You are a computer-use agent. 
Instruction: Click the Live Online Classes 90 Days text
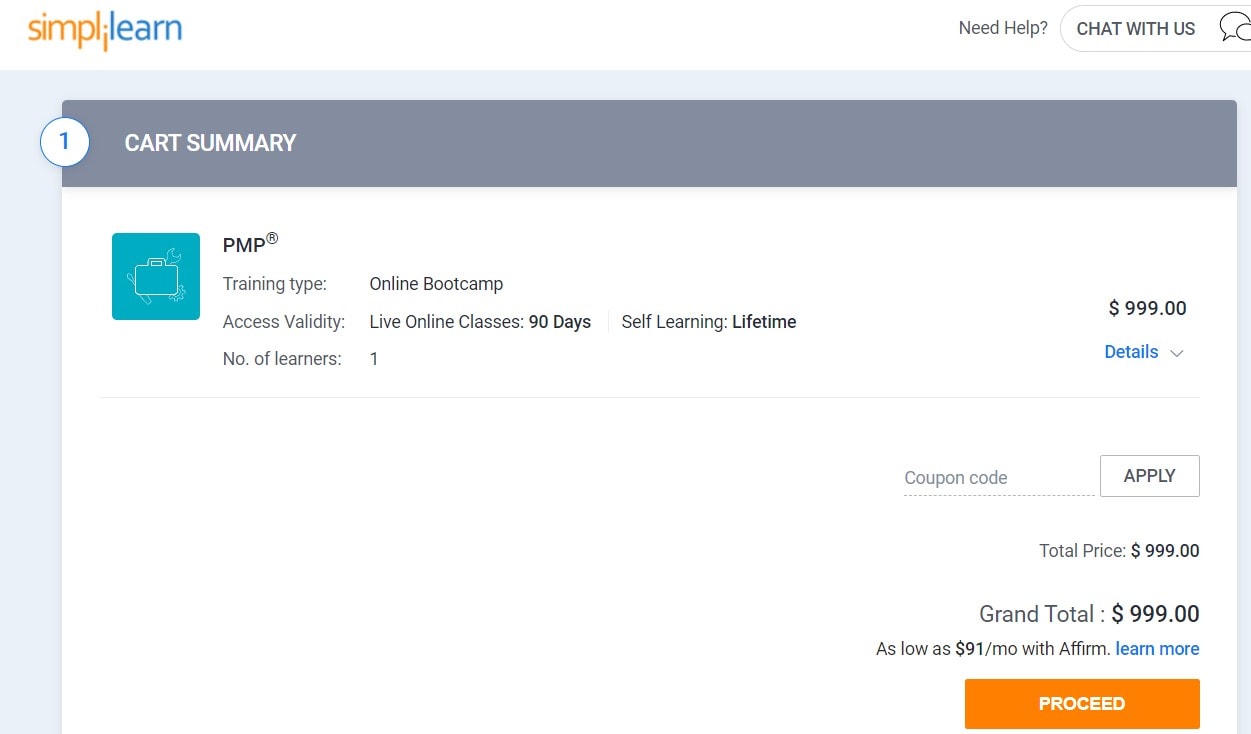click(x=480, y=322)
